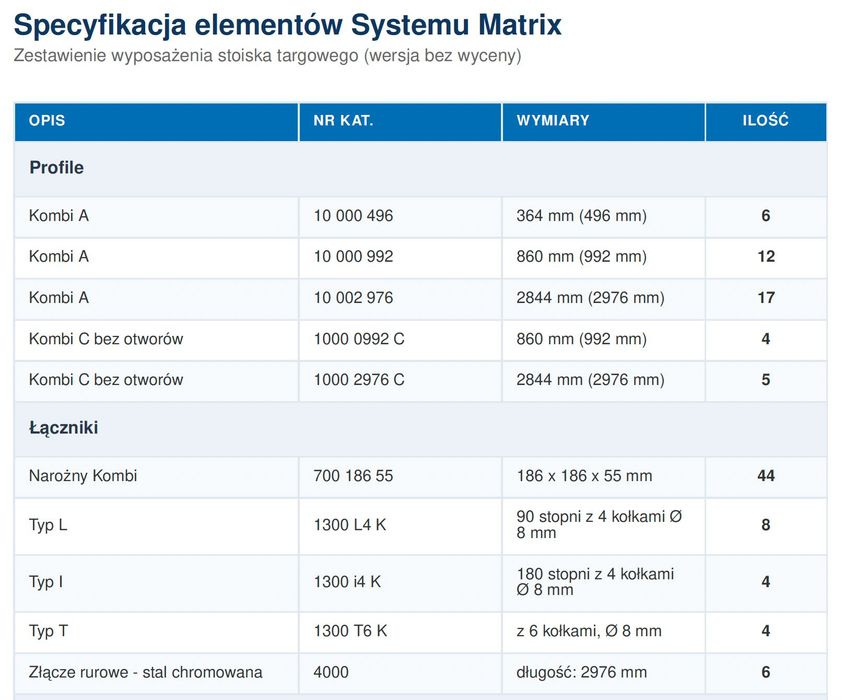This screenshot has width=842, height=700.
Task: Click the quantity 17 cell
Action: [x=766, y=299]
